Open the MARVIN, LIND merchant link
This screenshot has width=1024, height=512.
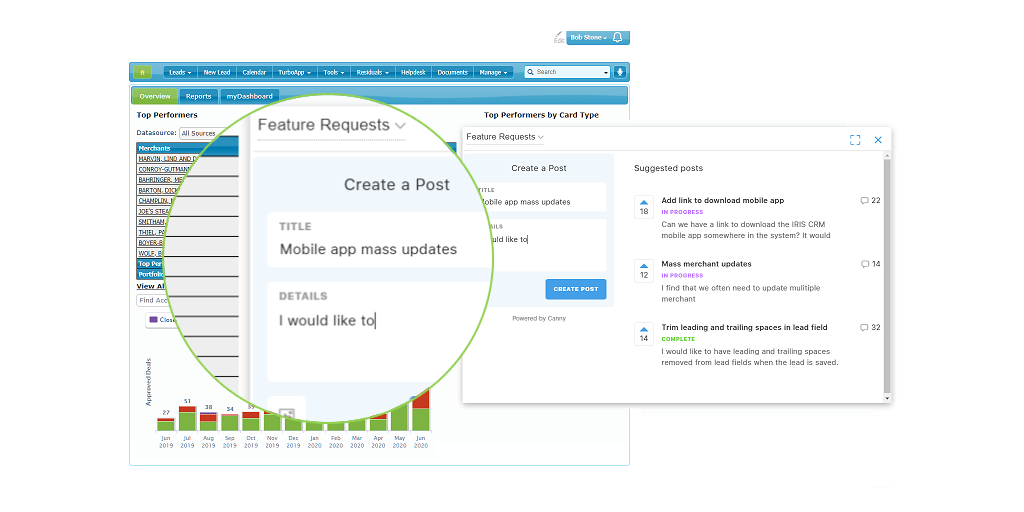[168, 159]
